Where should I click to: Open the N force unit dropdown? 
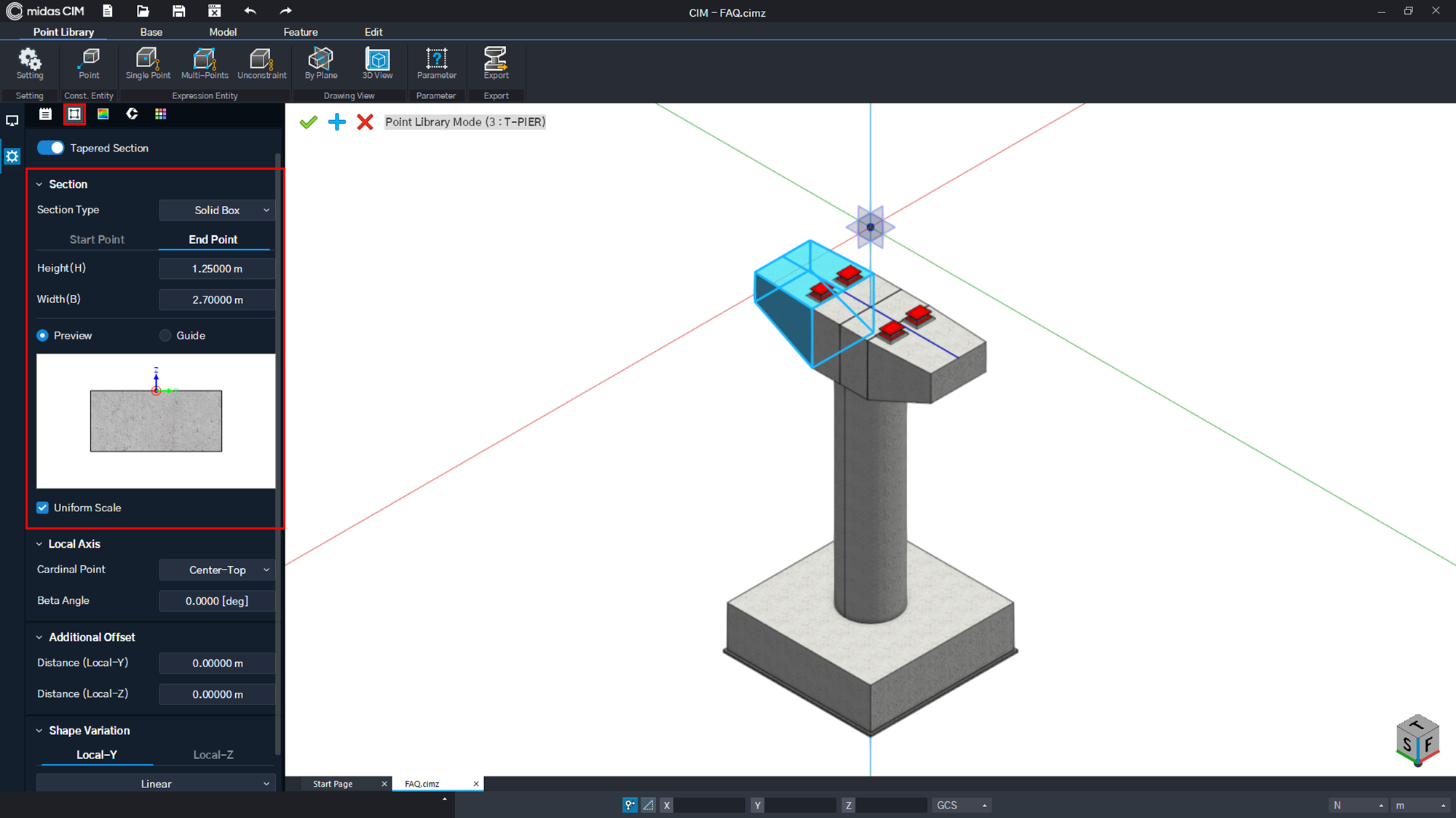point(1357,805)
